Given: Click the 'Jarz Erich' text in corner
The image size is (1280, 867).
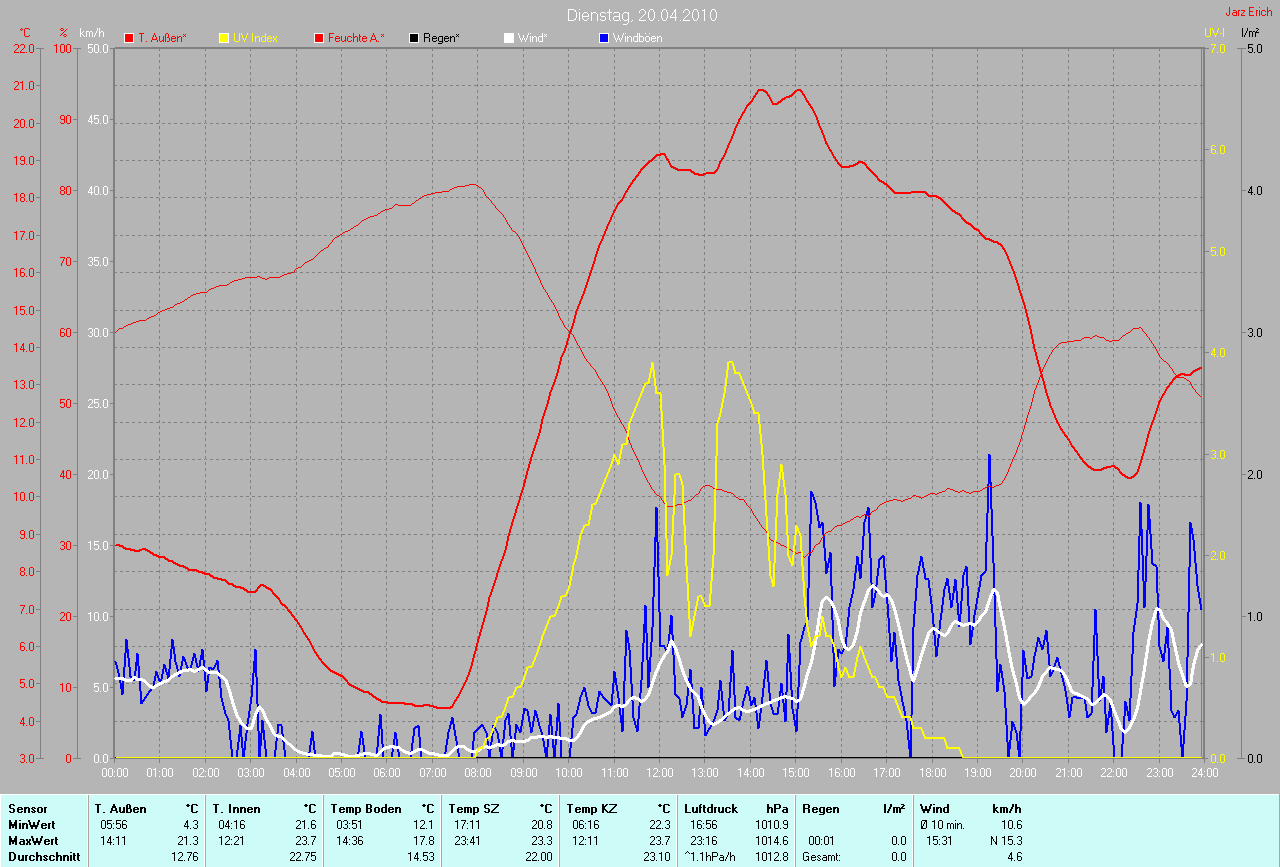Looking at the screenshot, I should point(1250,12).
